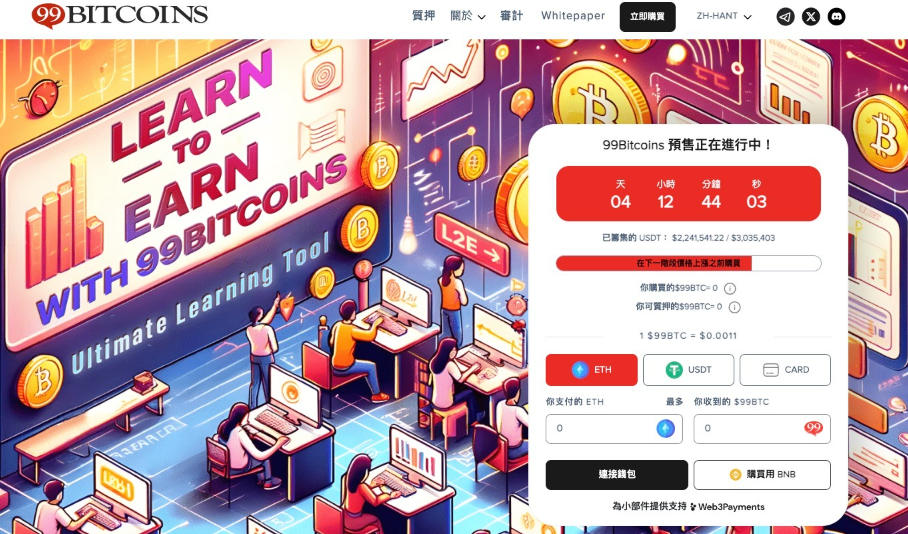Viewport: 908px width, 534px height.
Task: Open the ZH-HANT language dropdown
Action: (724, 16)
